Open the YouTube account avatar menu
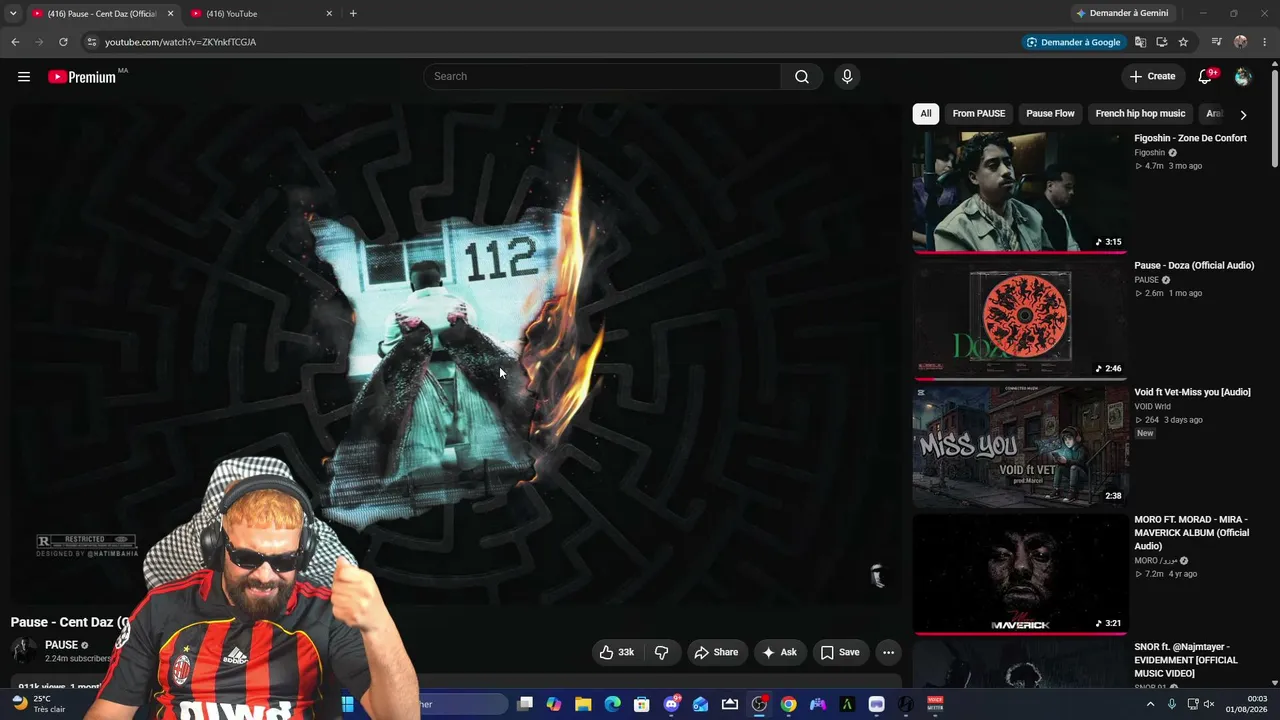This screenshot has width=1280, height=720. 1243,77
